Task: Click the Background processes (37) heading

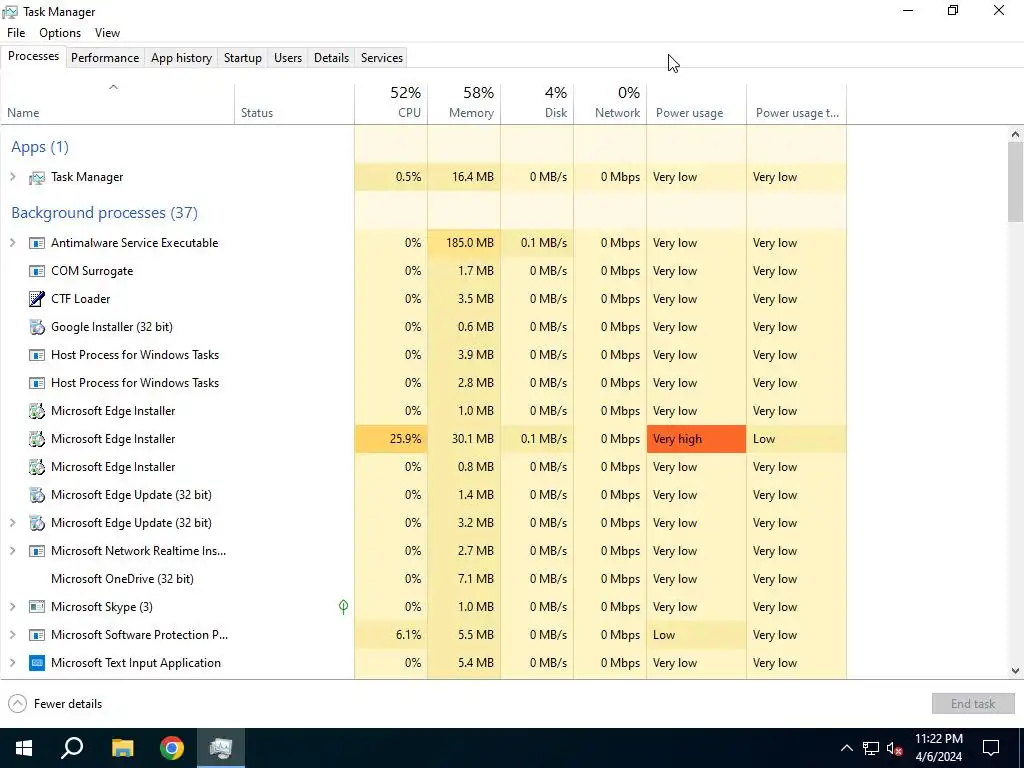Action: (104, 213)
